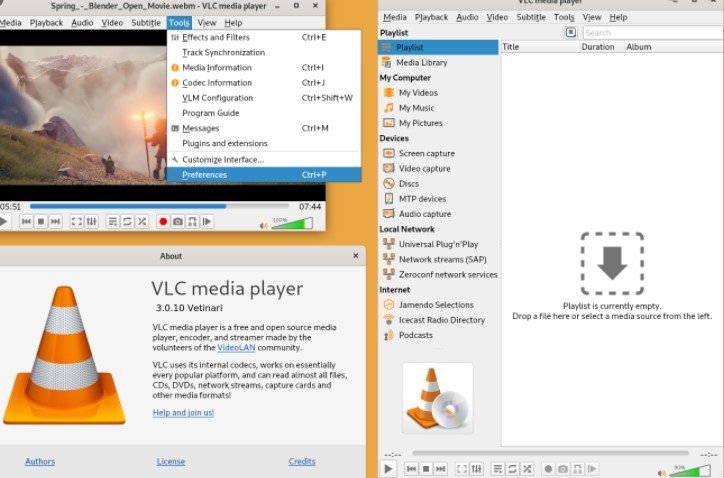Select Playlist in sidebar
This screenshot has width=724, height=478.
tap(438, 47)
